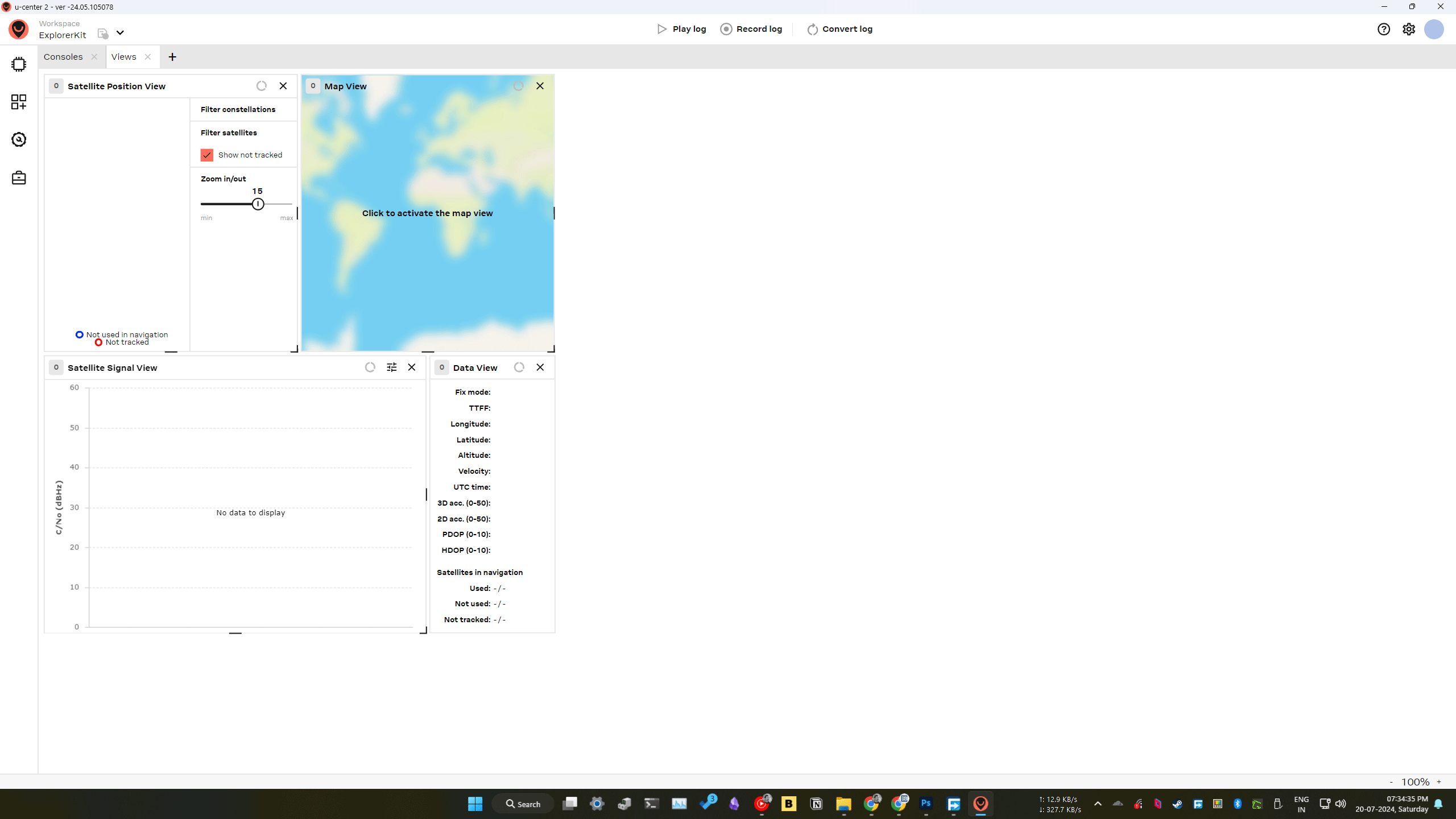Open the sidebar icon below add views
Viewport: 1456px width, 819px height.
point(19,139)
